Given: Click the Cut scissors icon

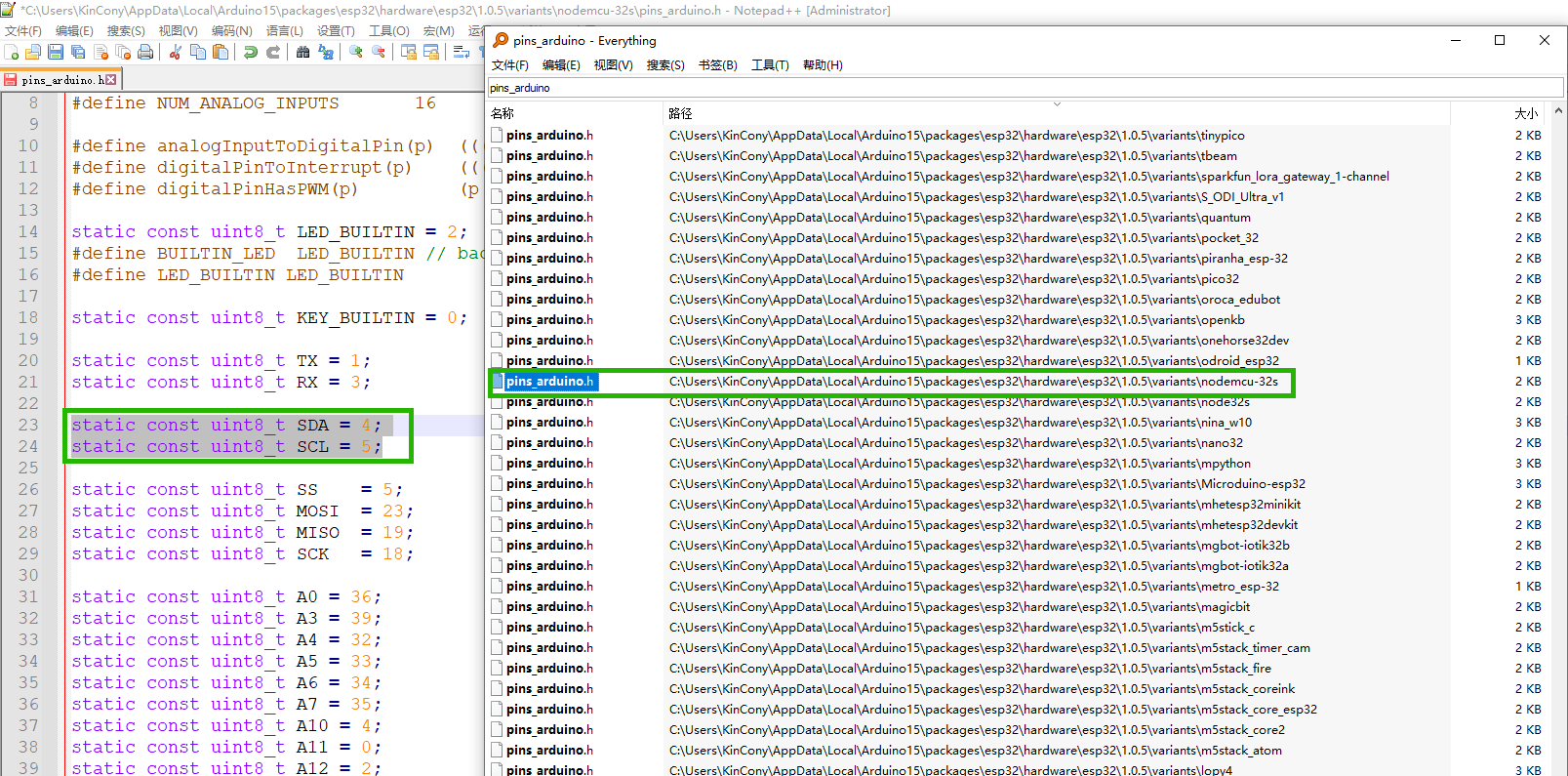Looking at the screenshot, I should pyautogui.click(x=176, y=52).
